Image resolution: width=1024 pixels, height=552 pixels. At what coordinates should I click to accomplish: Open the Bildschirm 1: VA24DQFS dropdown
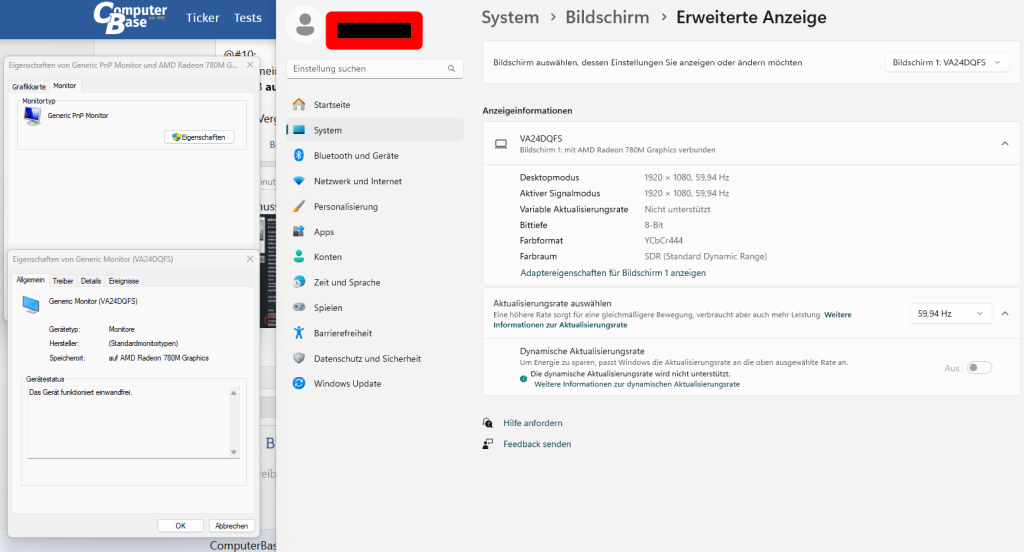pos(947,63)
